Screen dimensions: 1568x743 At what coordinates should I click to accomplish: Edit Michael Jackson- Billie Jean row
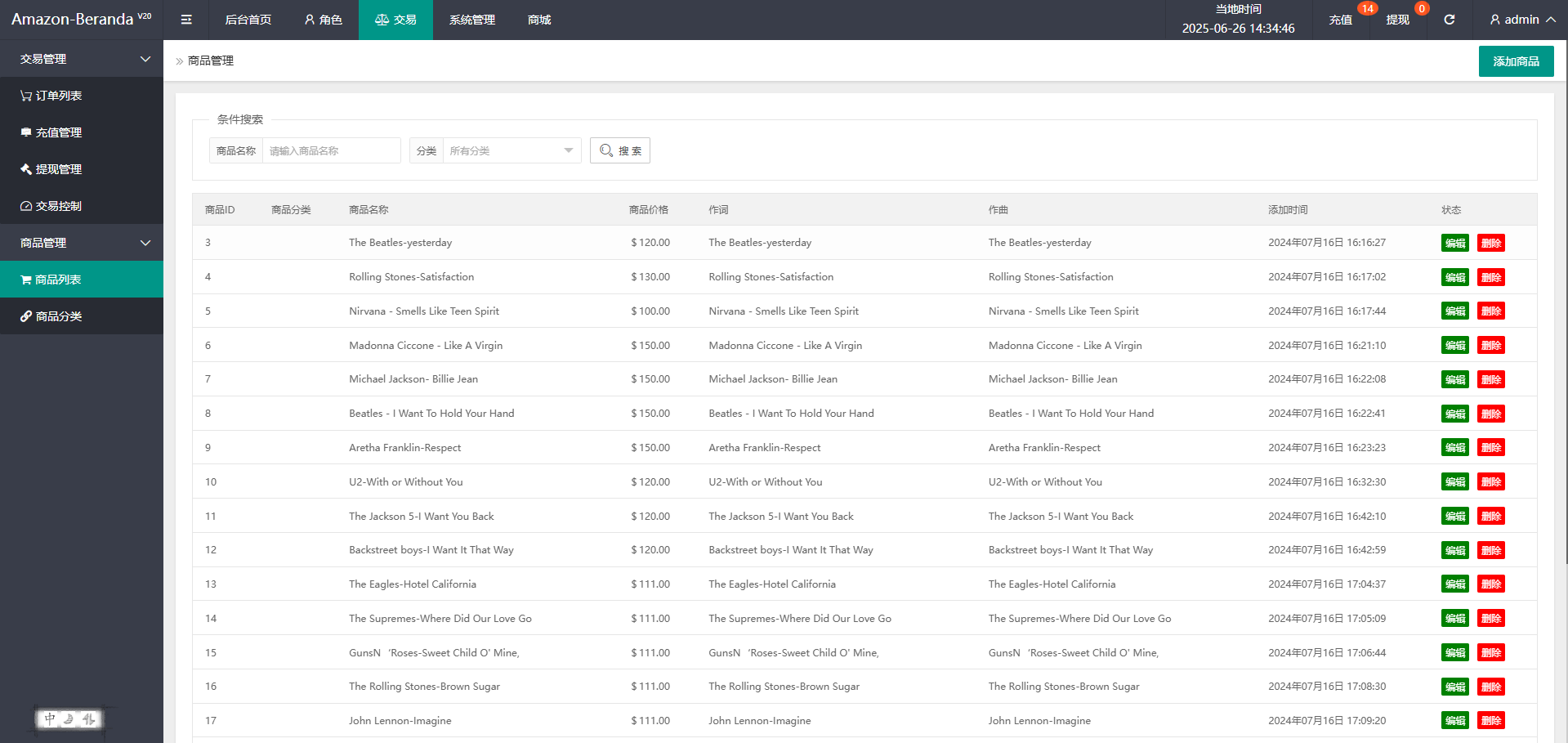pos(1455,379)
